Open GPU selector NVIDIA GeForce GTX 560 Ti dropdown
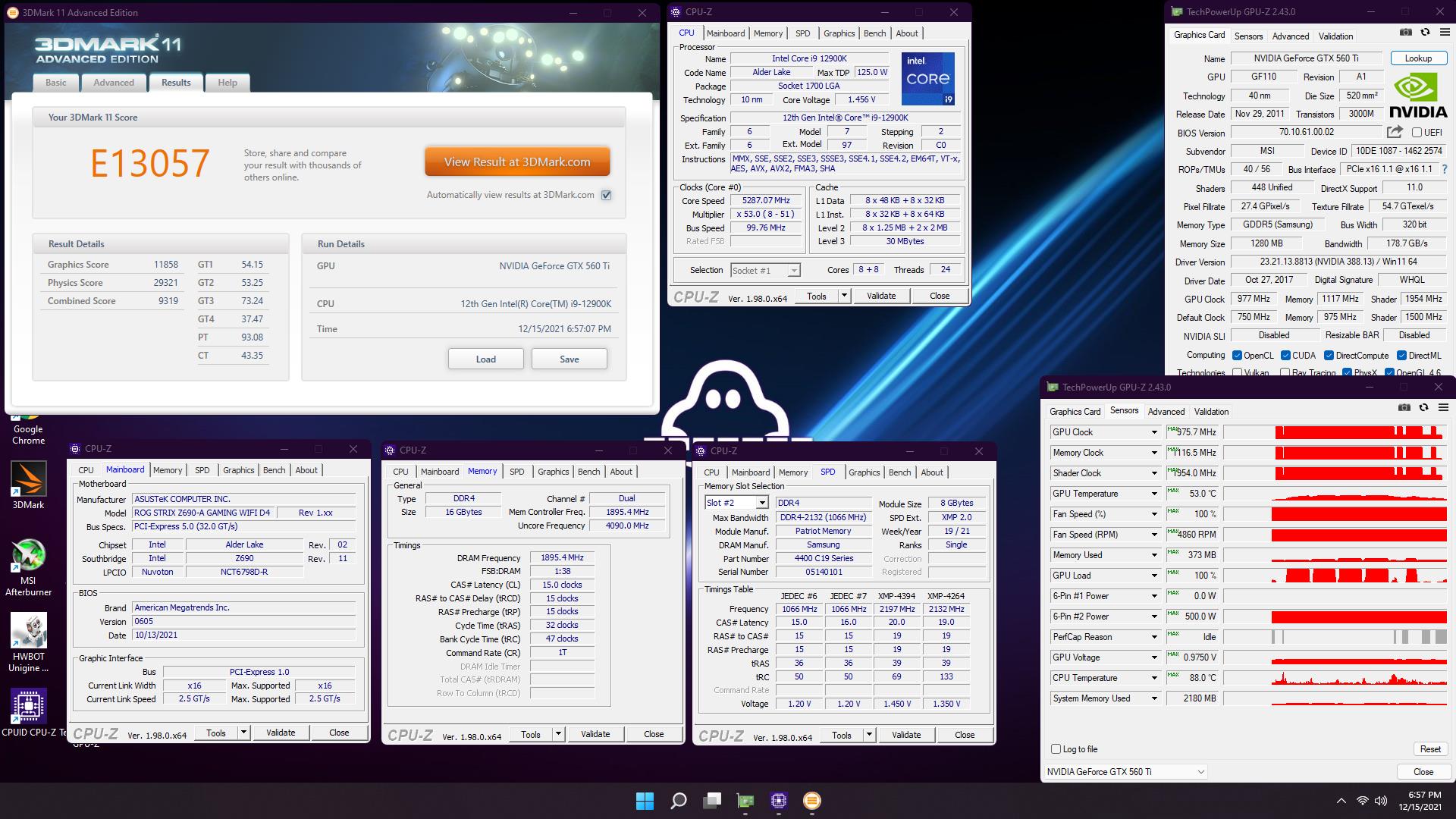 click(x=1125, y=772)
